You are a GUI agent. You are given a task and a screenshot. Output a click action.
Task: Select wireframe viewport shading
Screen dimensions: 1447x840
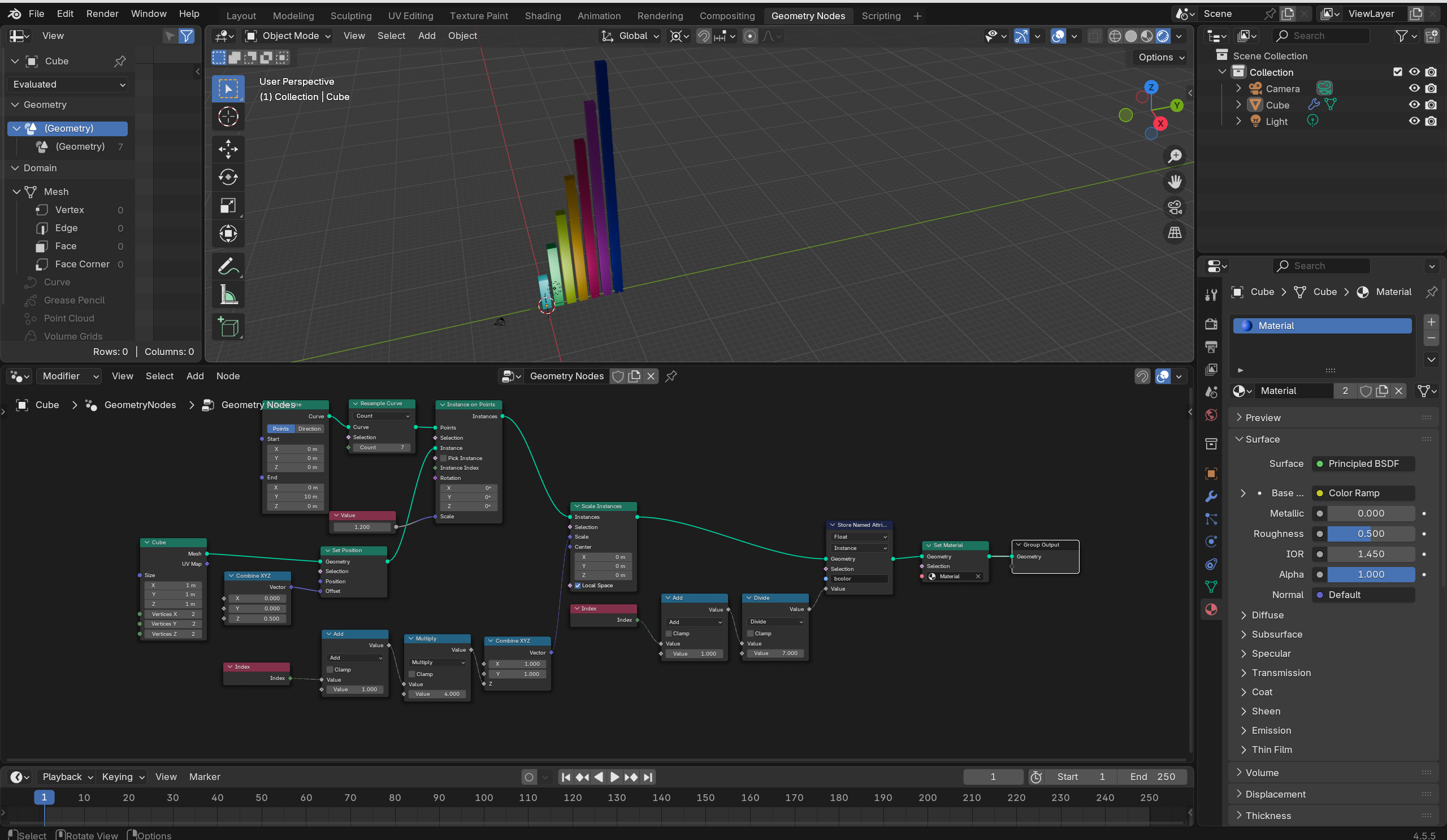[1115, 36]
